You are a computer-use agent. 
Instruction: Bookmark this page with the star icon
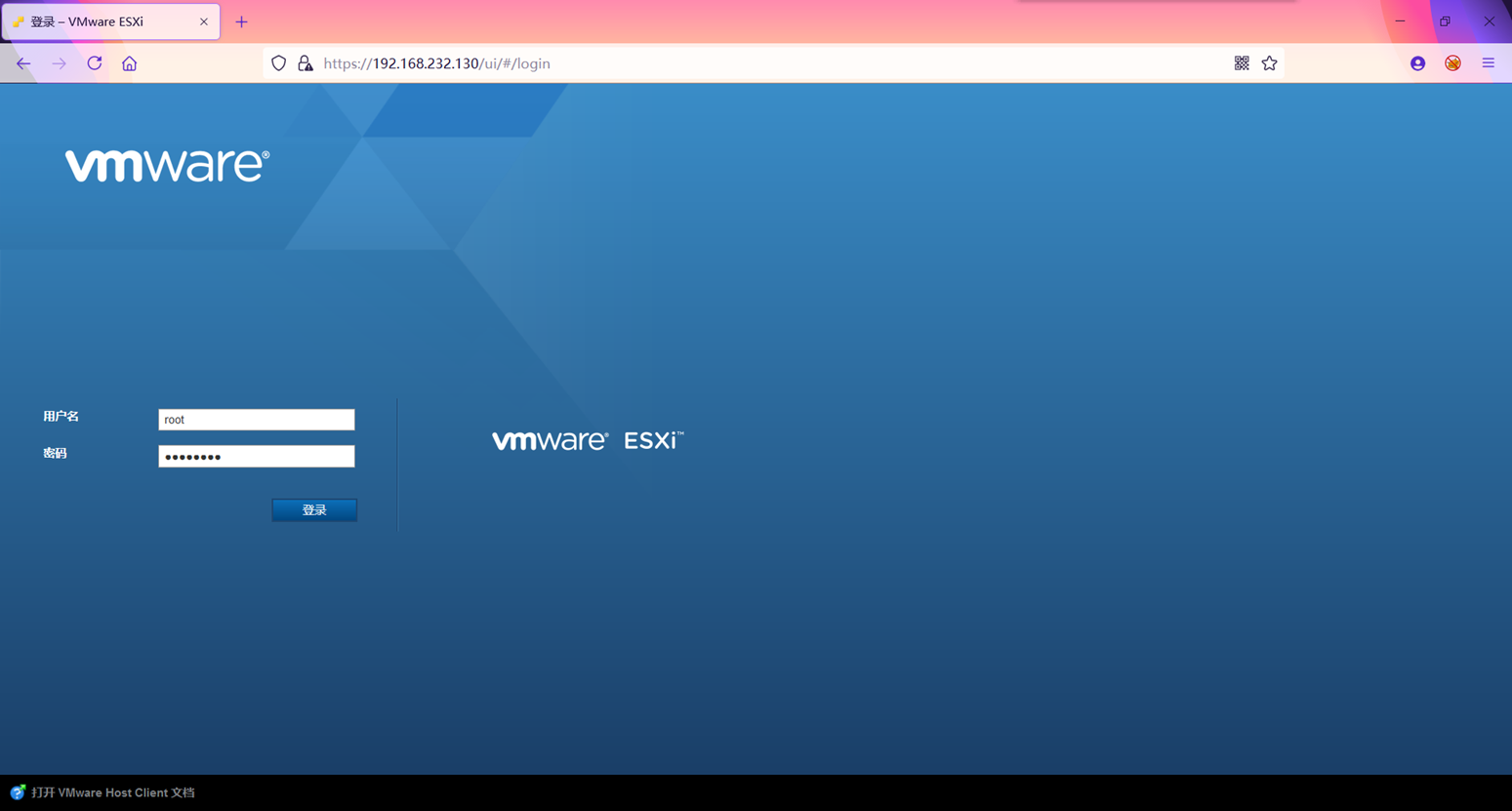[1269, 63]
